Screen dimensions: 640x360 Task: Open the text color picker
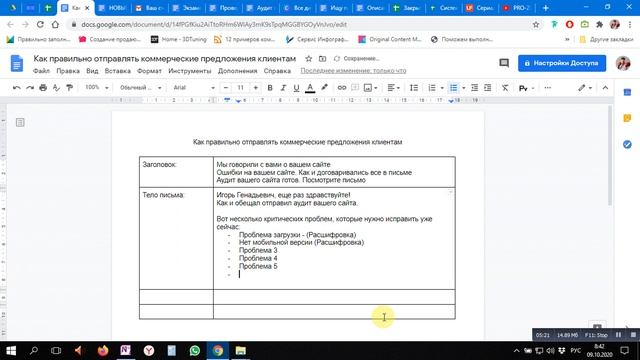coord(310,88)
